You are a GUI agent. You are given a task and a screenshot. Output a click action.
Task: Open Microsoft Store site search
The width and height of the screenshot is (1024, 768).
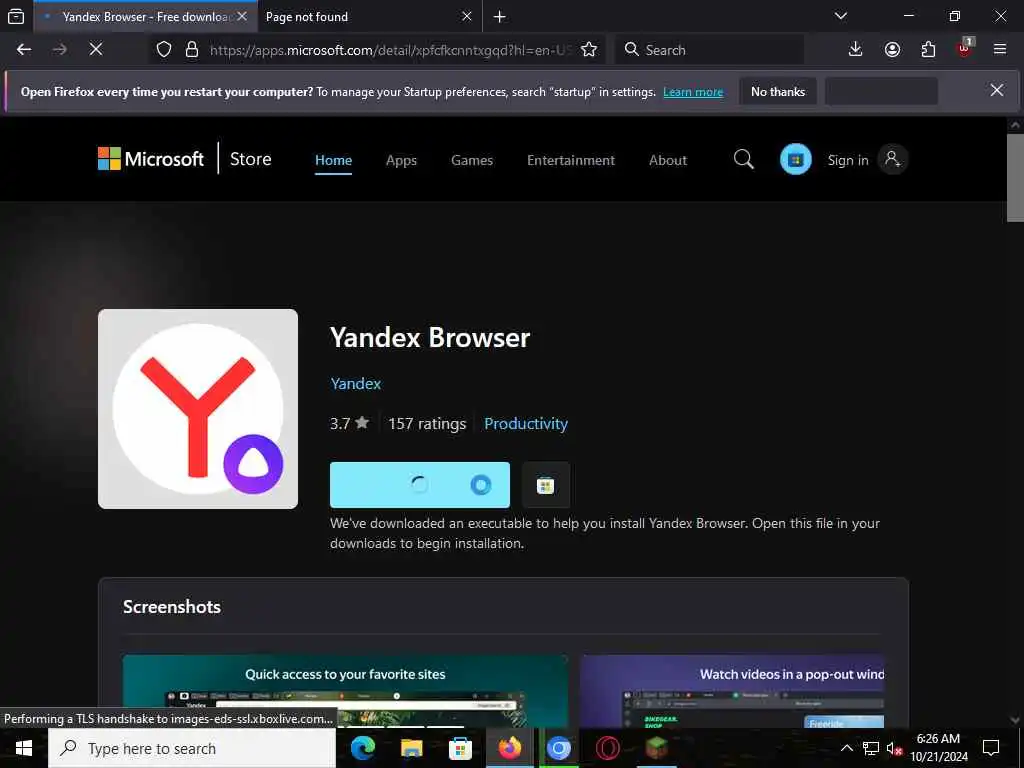(743, 159)
